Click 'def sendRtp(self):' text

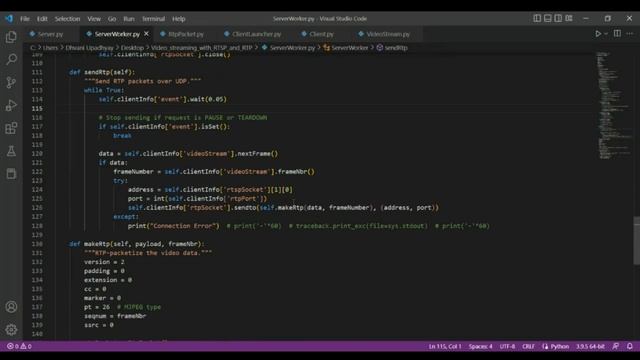102,72
